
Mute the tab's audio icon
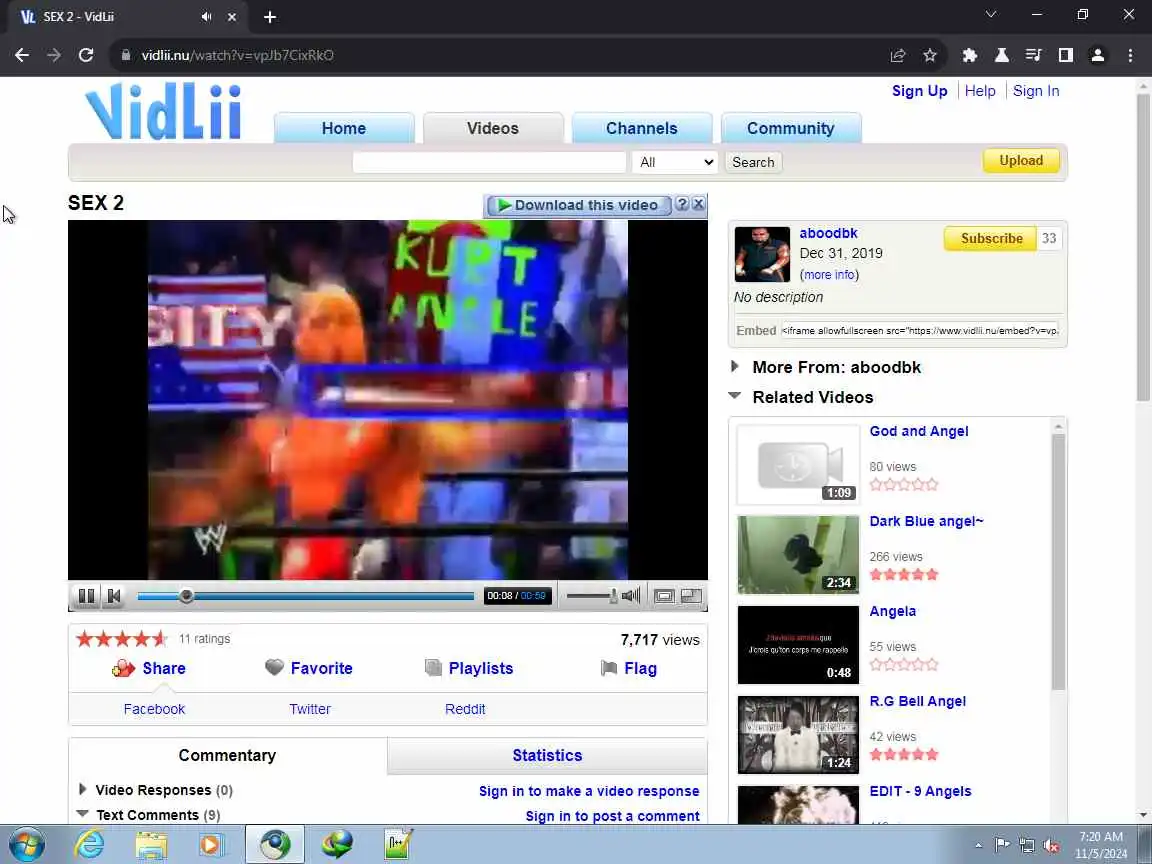206,16
